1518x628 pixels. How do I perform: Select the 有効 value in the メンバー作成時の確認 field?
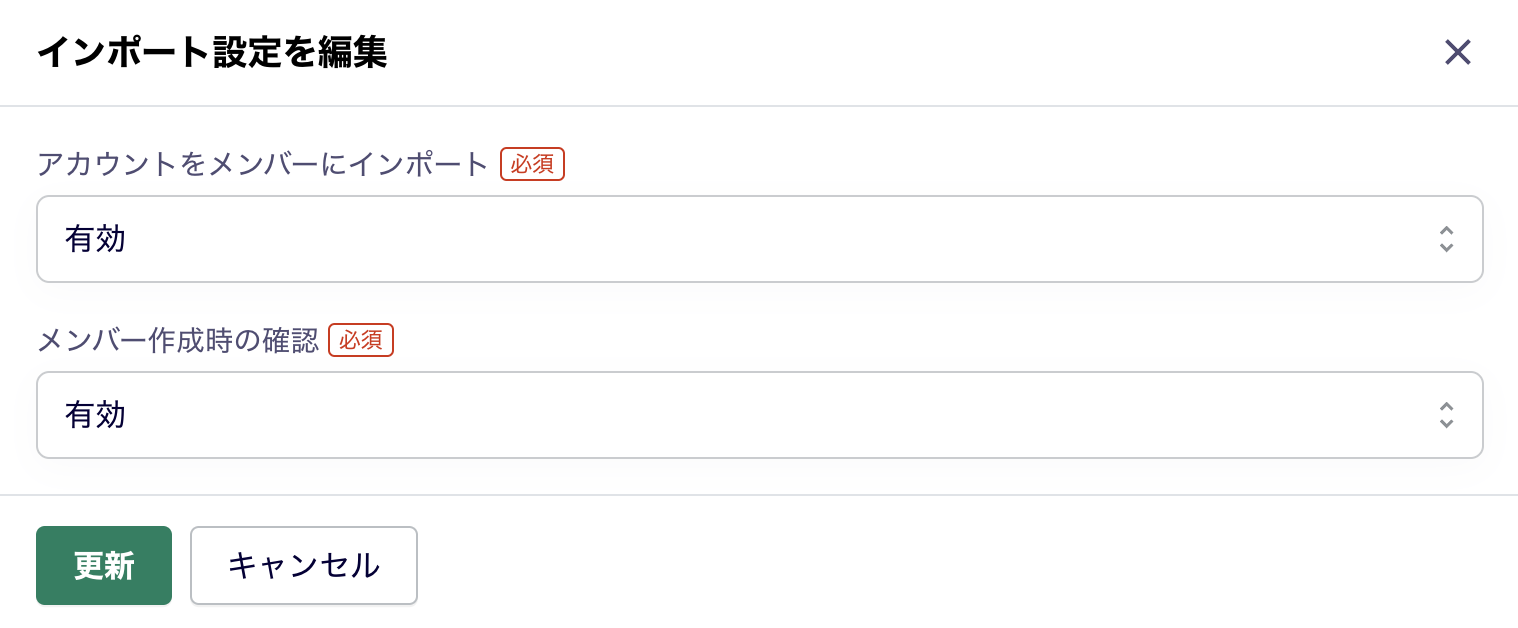(x=95, y=415)
